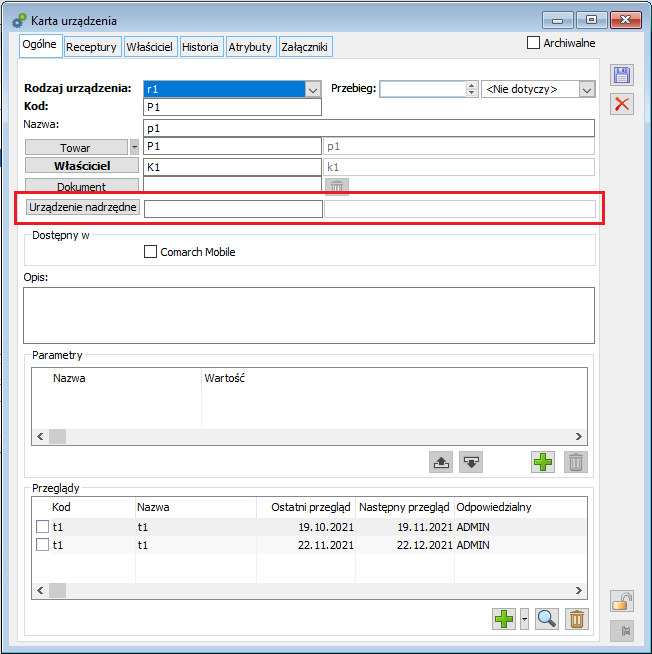
Task: Delete attached document trash icon
Action: (x=337, y=186)
